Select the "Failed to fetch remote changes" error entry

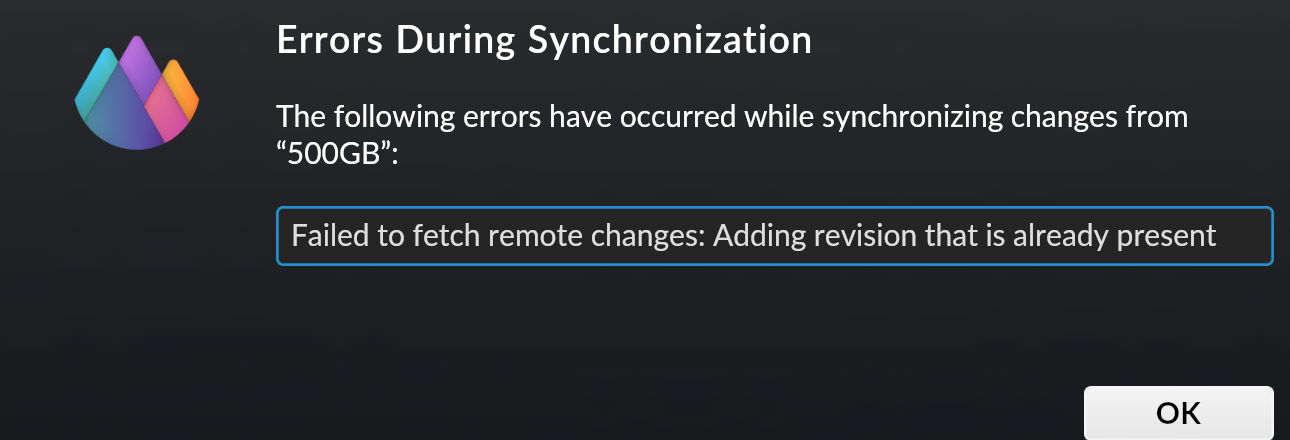pyautogui.click(x=774, y=236)
